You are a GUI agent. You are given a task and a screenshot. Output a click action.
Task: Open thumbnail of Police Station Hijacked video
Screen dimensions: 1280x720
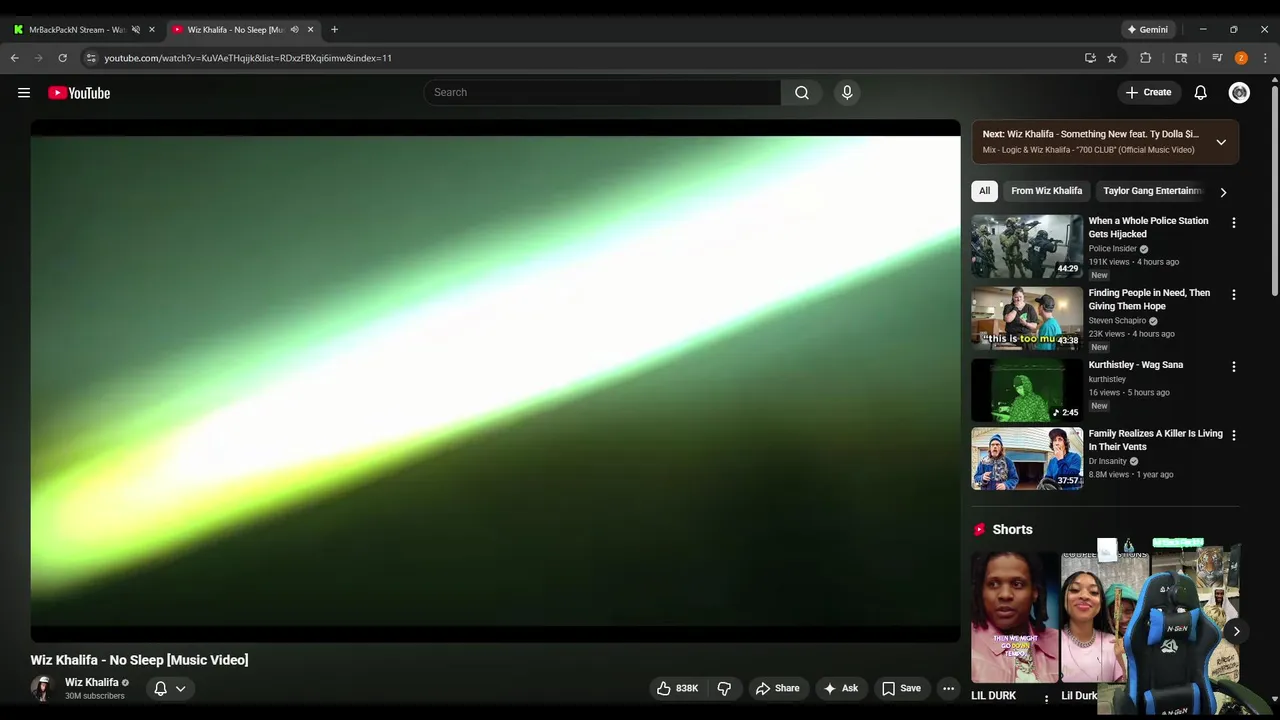point(1027,246)
